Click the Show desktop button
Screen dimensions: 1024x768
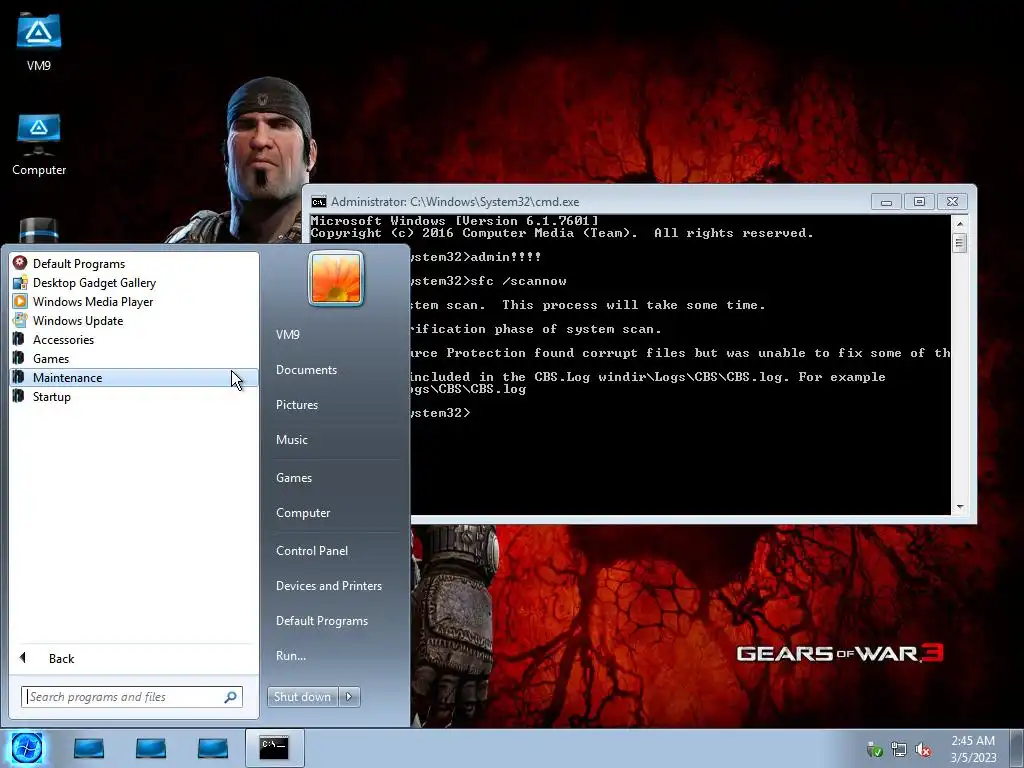point(1017,748)
